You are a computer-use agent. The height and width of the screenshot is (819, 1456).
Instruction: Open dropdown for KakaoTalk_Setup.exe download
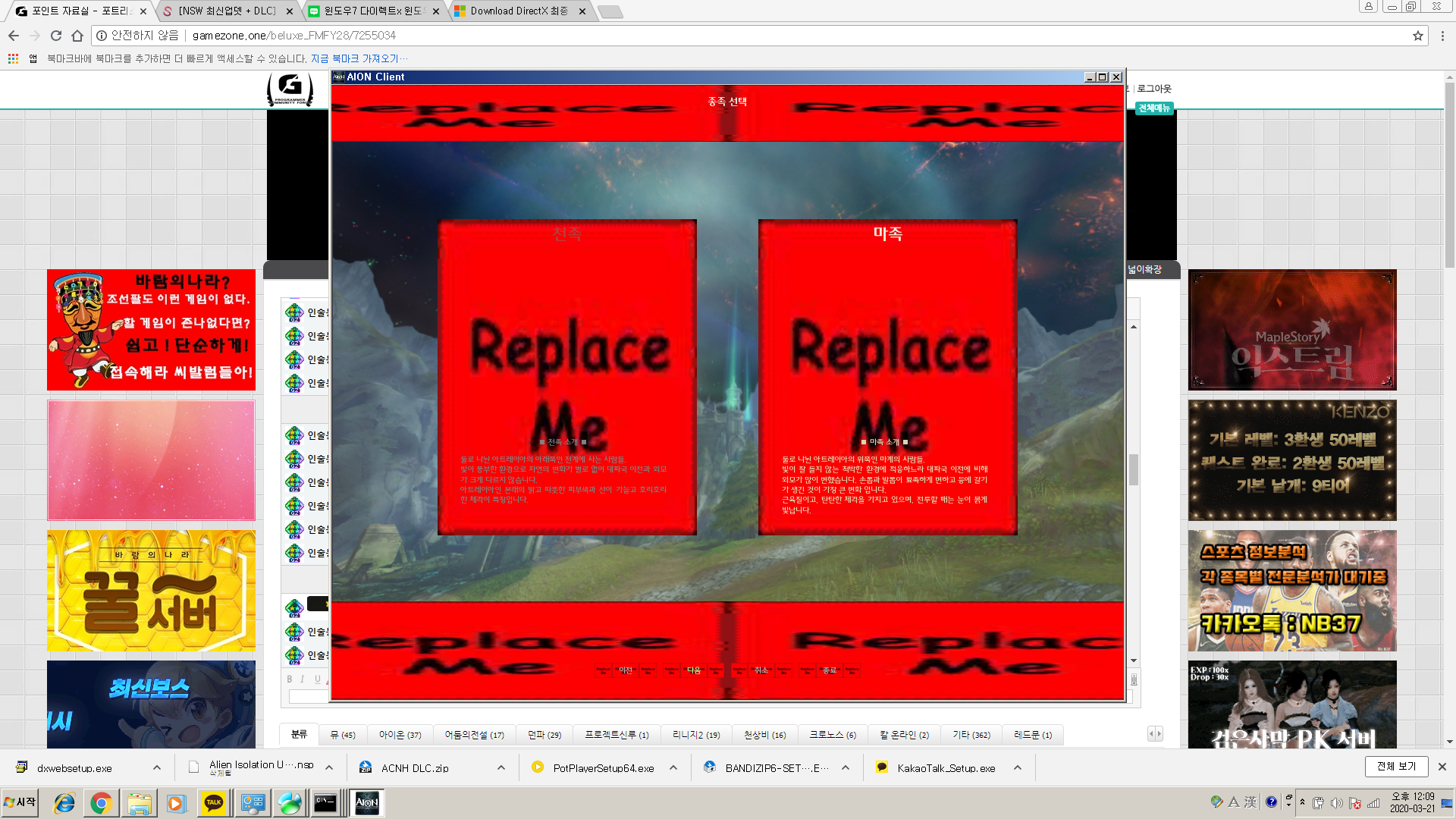click(x=1018, y=767)
